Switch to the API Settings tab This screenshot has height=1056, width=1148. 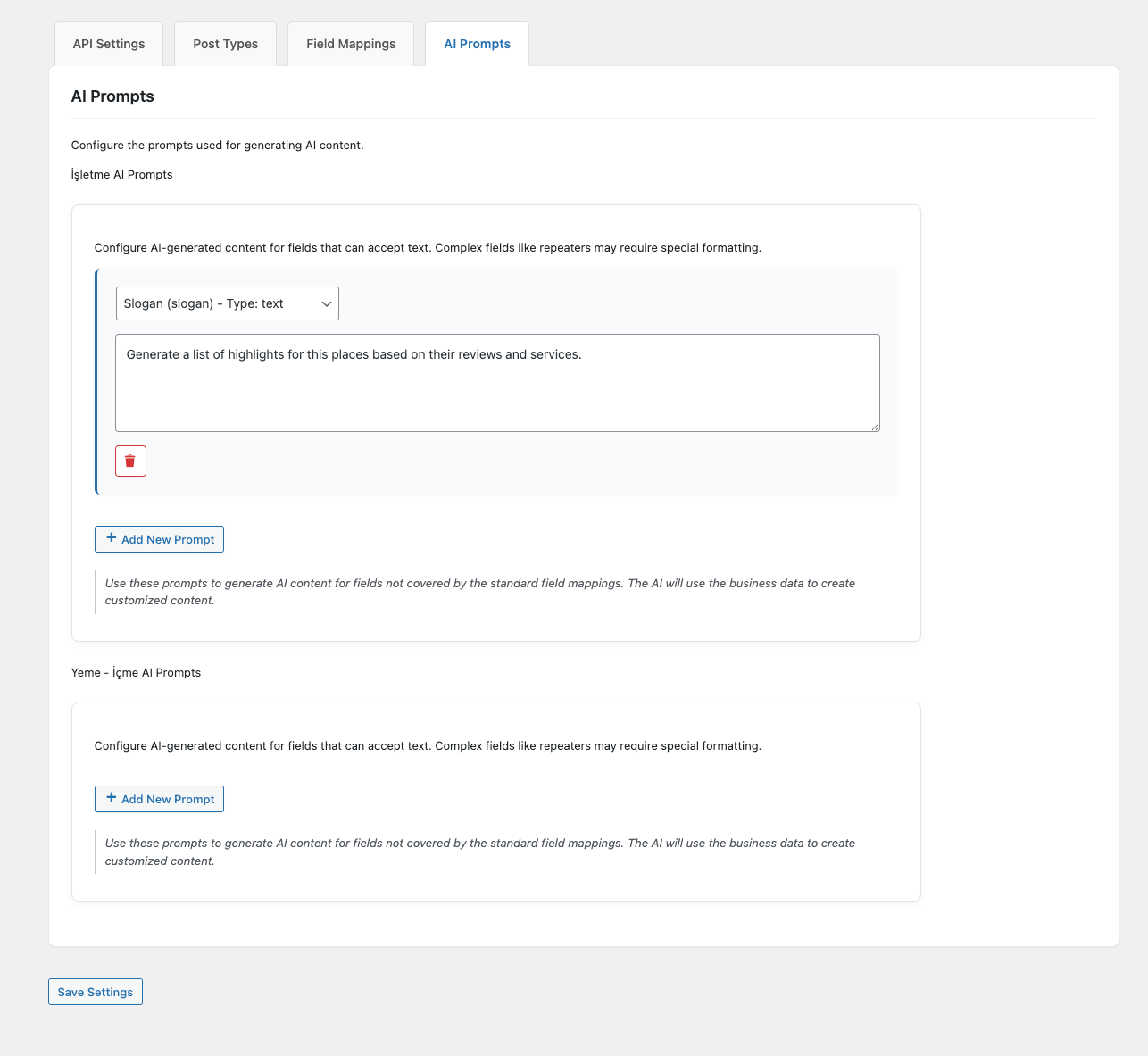coord(109,44)
